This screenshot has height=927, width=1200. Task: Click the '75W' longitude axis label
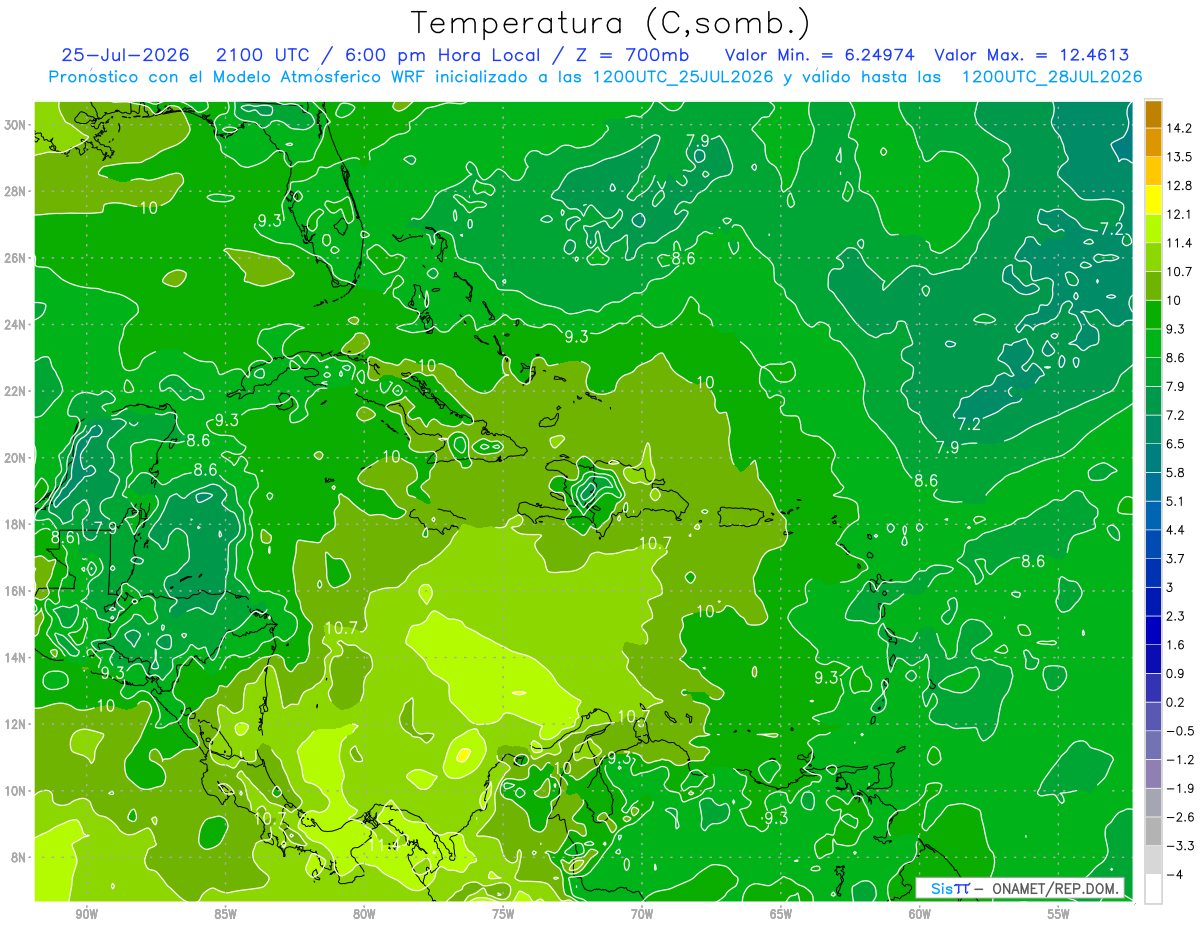click(x=503, y=914)
